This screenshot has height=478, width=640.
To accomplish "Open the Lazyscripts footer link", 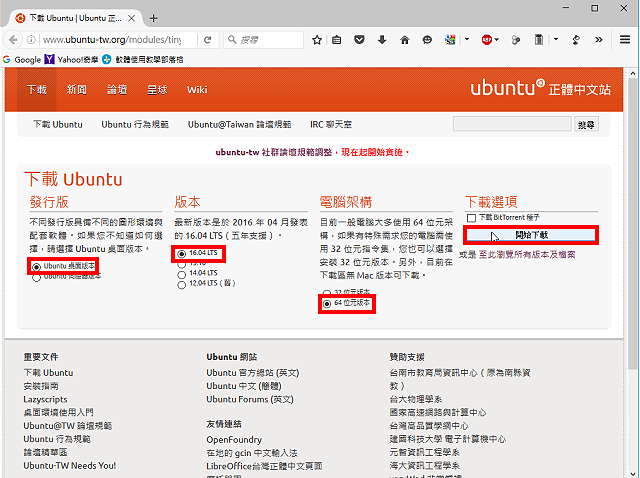I will coord(45,399).
